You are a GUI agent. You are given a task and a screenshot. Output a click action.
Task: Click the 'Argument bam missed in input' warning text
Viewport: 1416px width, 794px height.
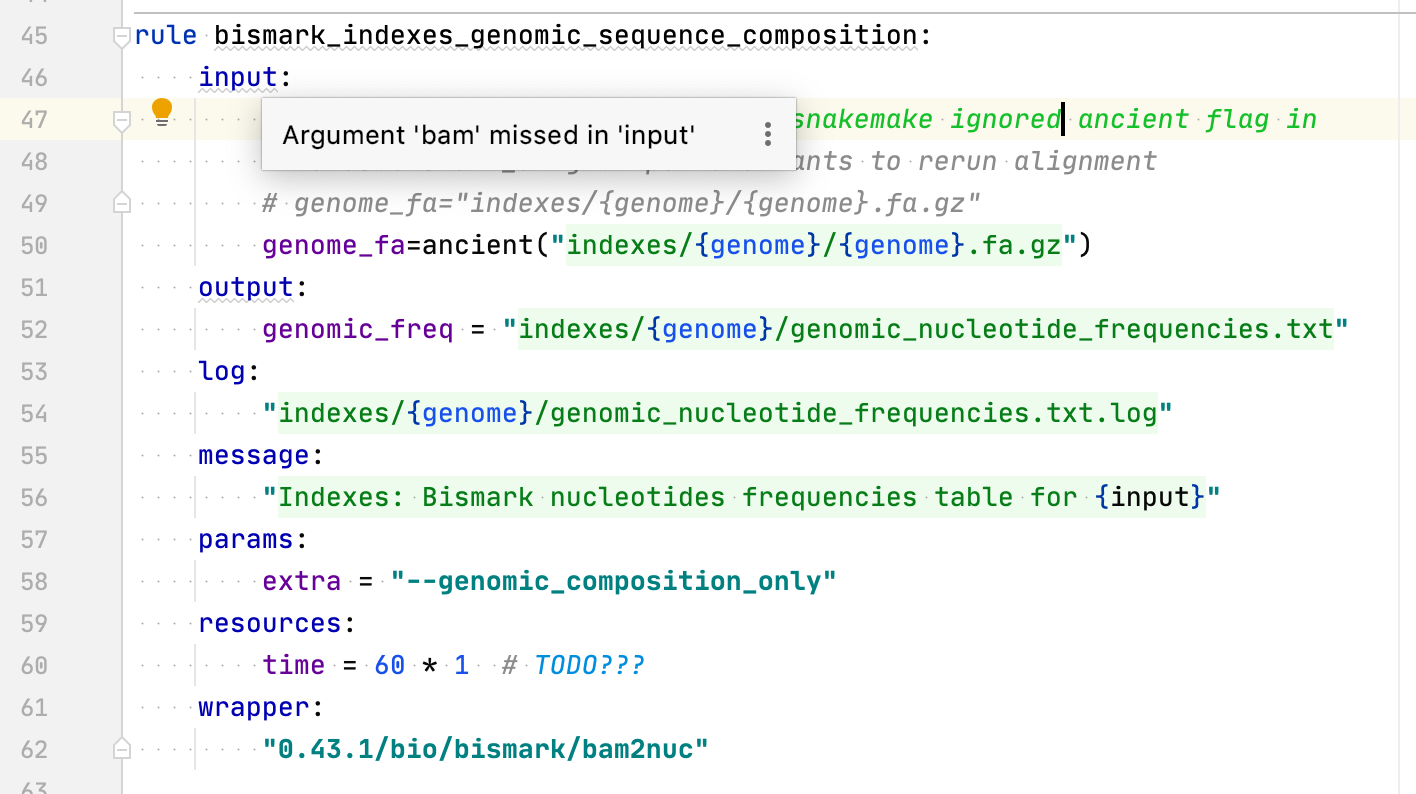tap(489, 135)
